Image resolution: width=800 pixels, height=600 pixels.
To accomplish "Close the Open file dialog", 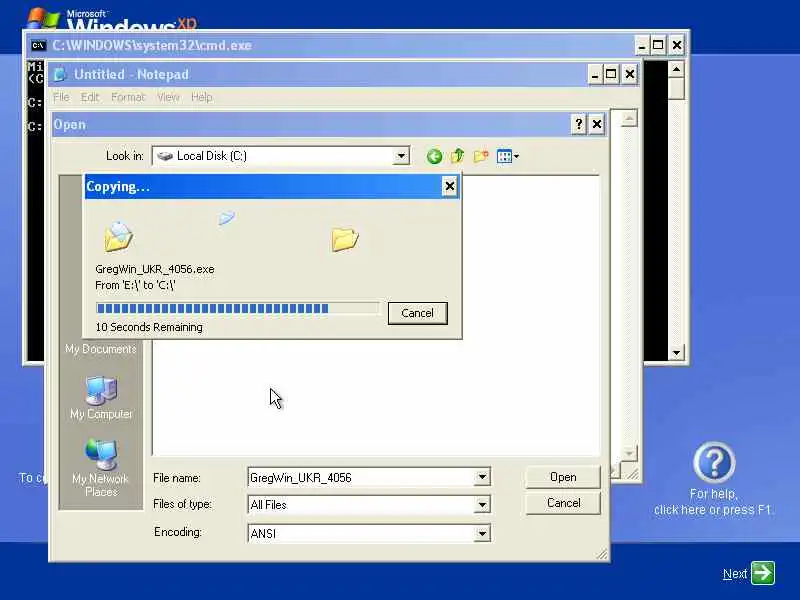I will 596,124.
